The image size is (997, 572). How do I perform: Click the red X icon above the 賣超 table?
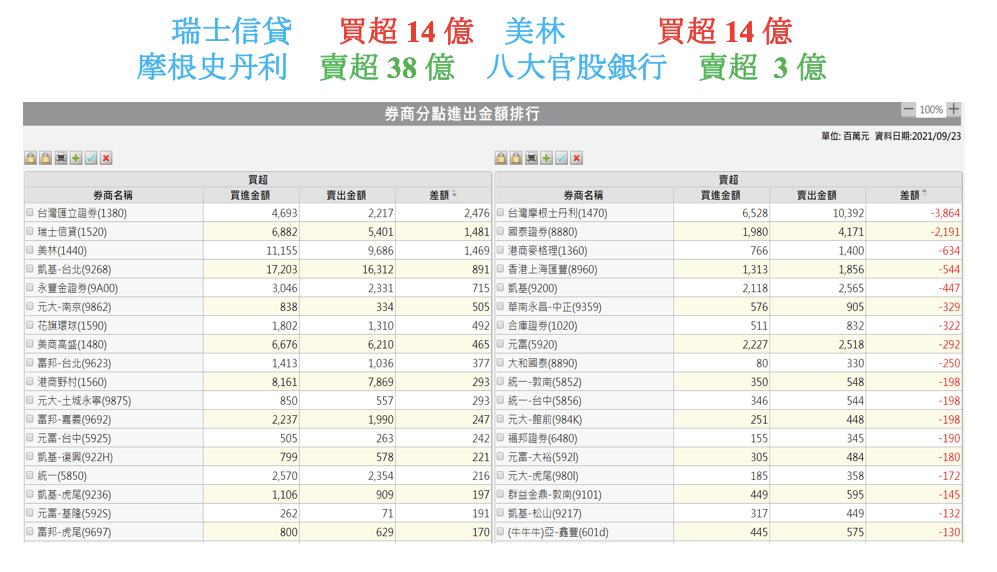pos(576,158)
